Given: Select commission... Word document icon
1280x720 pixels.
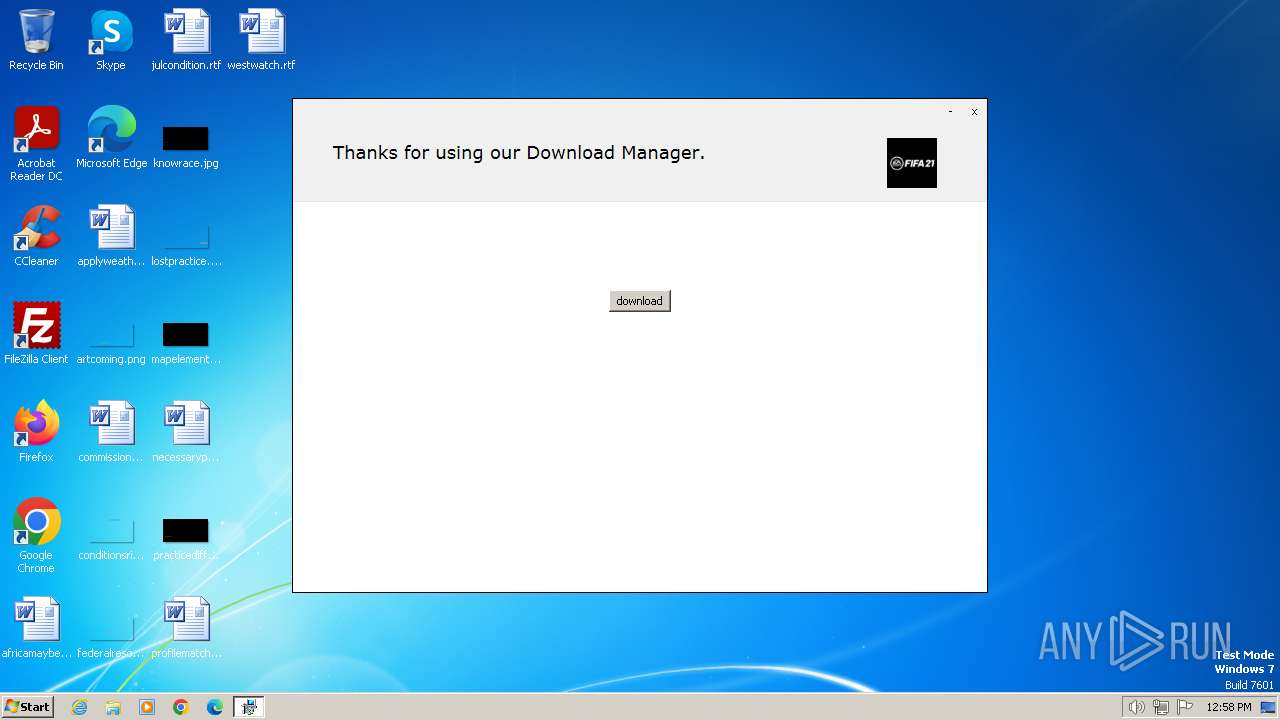Looking at the screenshot, I should tap(111, 431).
